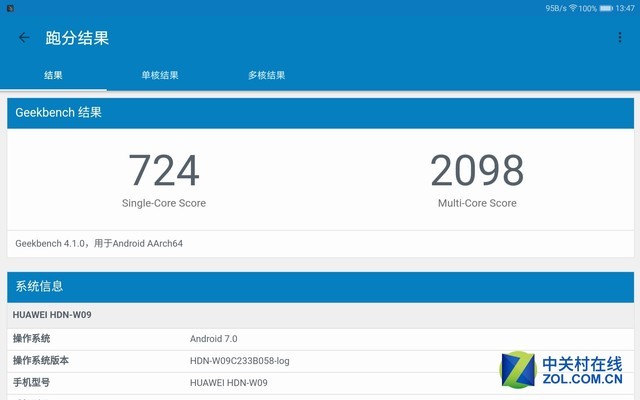Select the Geekbench 结果 section header
This screenshot has height=400, width=640.
[320, 113]
